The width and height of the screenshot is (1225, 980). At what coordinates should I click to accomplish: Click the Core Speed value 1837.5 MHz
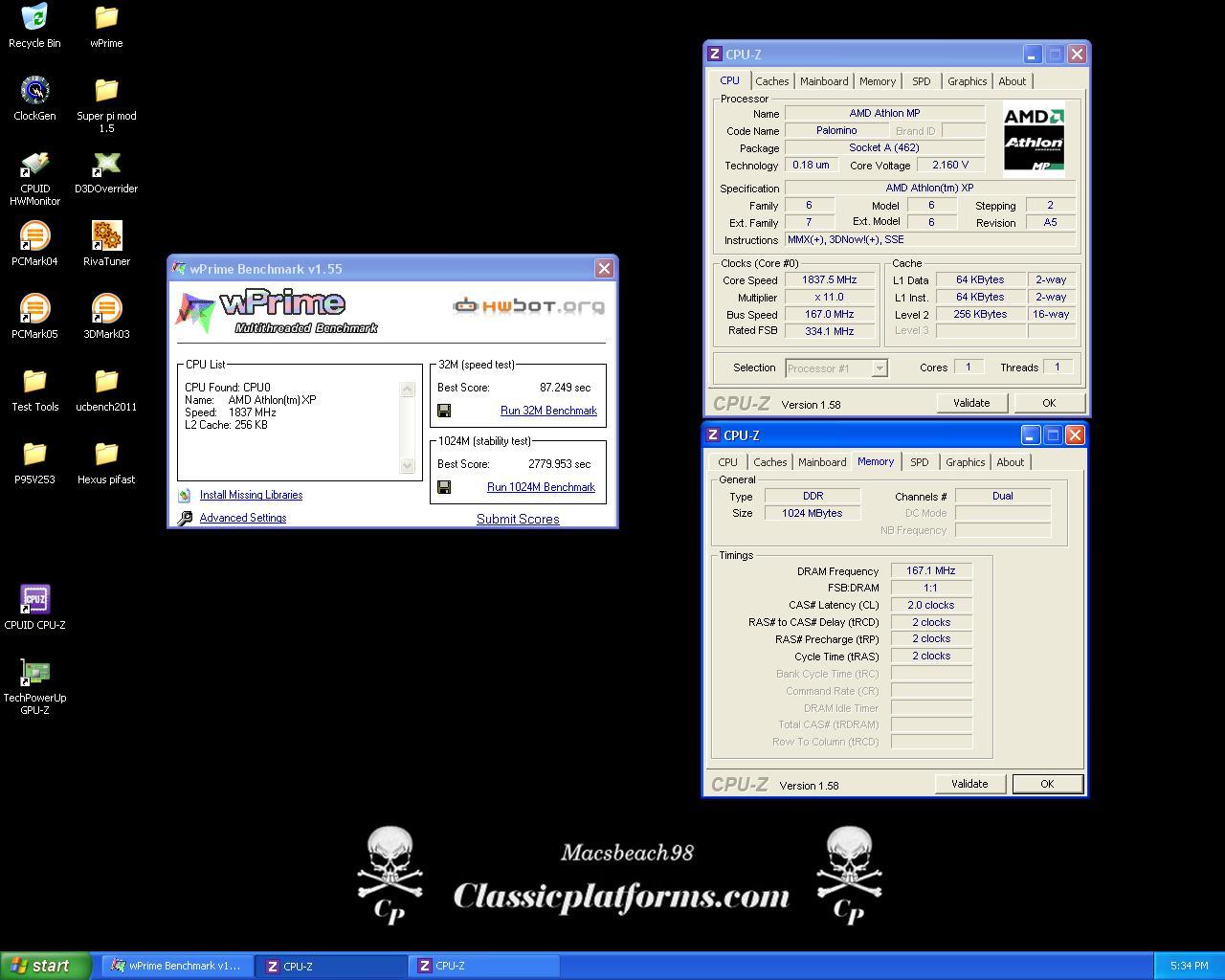pyautogui.click(x=830, y=280)
